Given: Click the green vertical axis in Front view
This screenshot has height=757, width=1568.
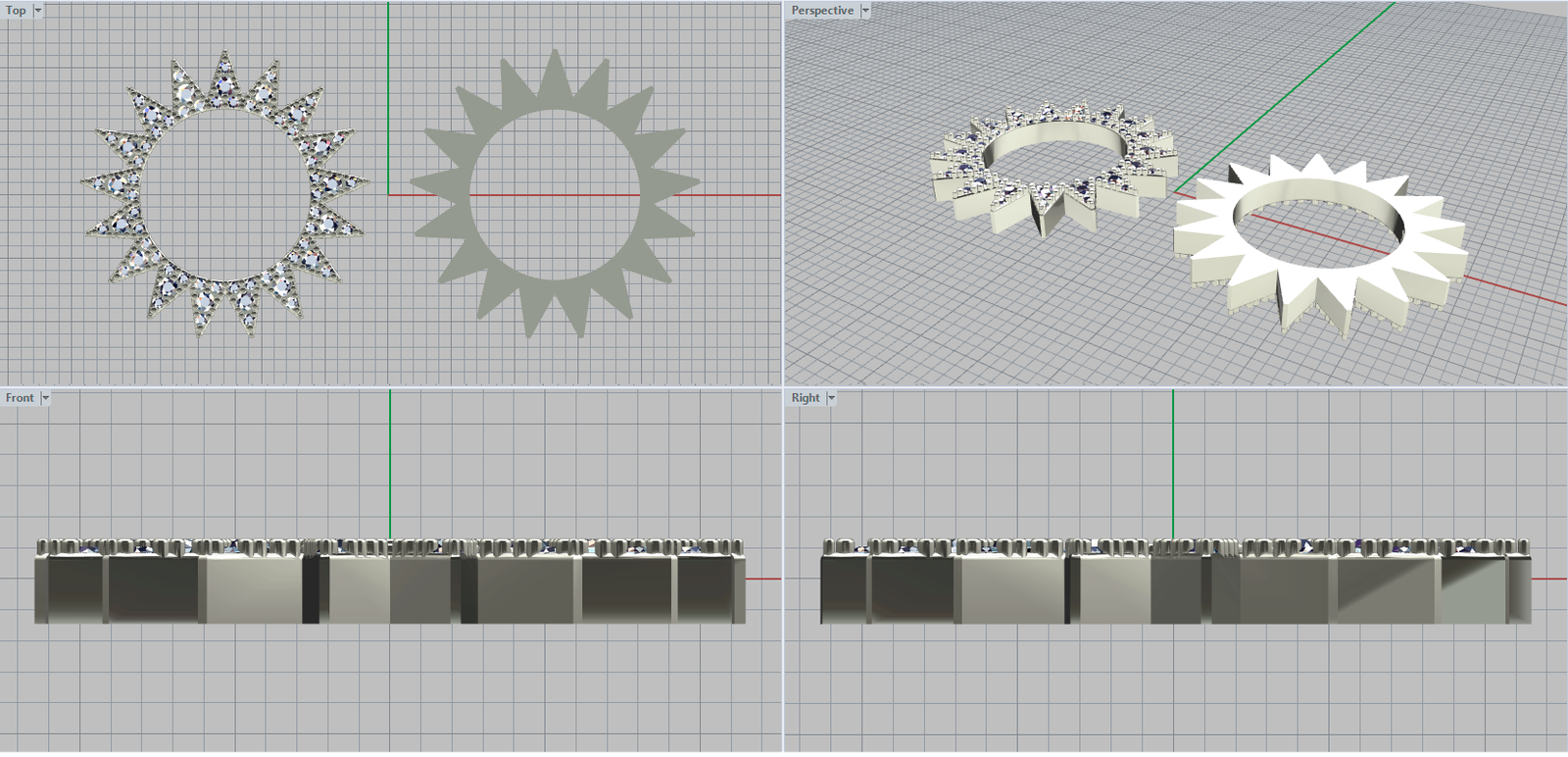Looking at the screenshot, I should [390, 461].
